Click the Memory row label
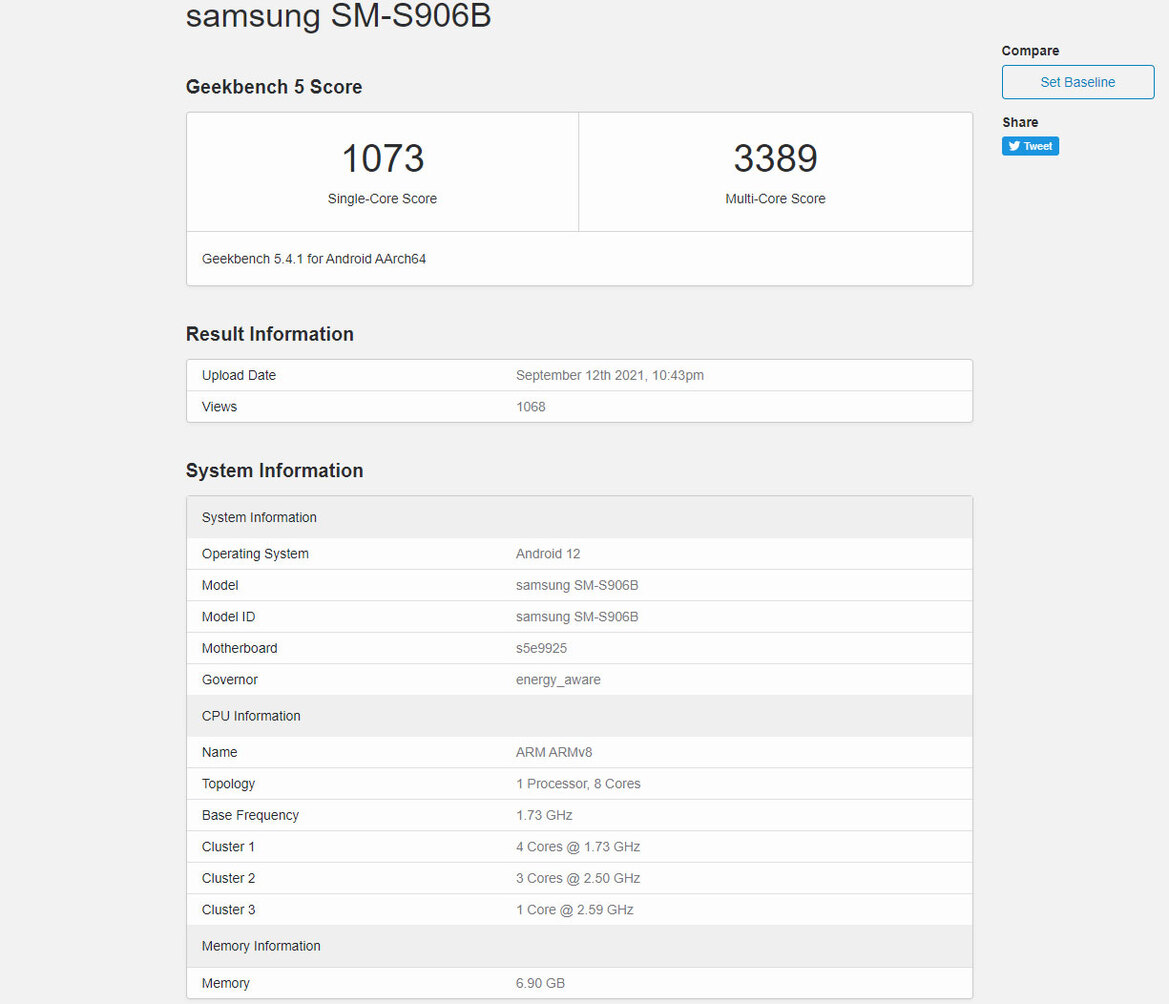The height and width of the screenshot is (1004, 1169). coord(225,983)
